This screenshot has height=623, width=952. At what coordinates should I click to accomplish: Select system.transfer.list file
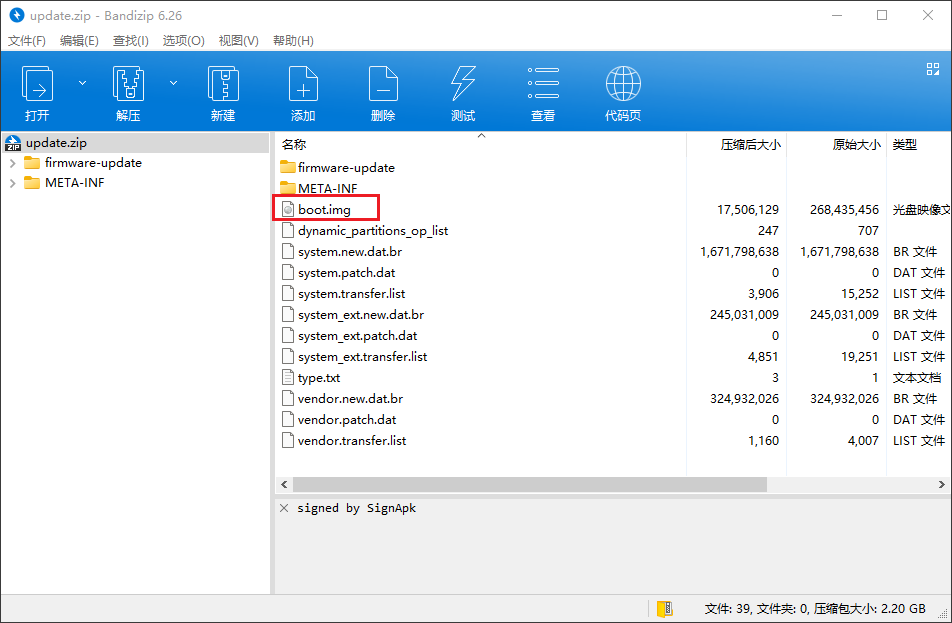click(344, 293)
